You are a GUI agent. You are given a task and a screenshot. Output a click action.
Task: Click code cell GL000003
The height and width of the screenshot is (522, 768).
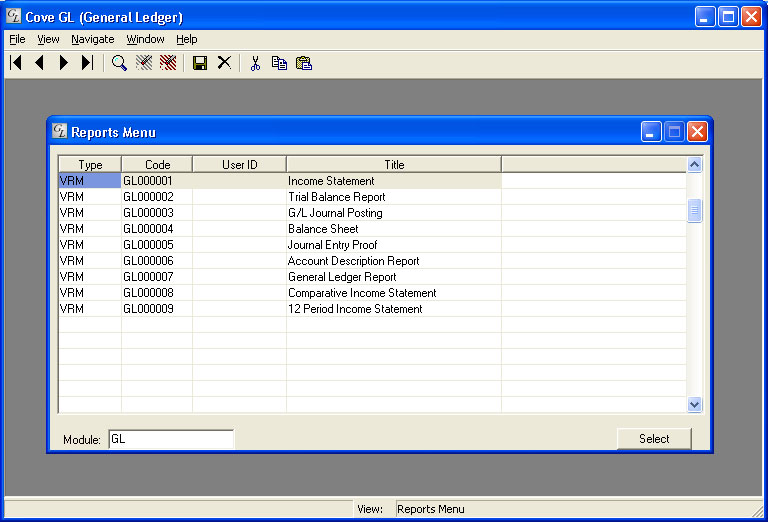[157, 213]
